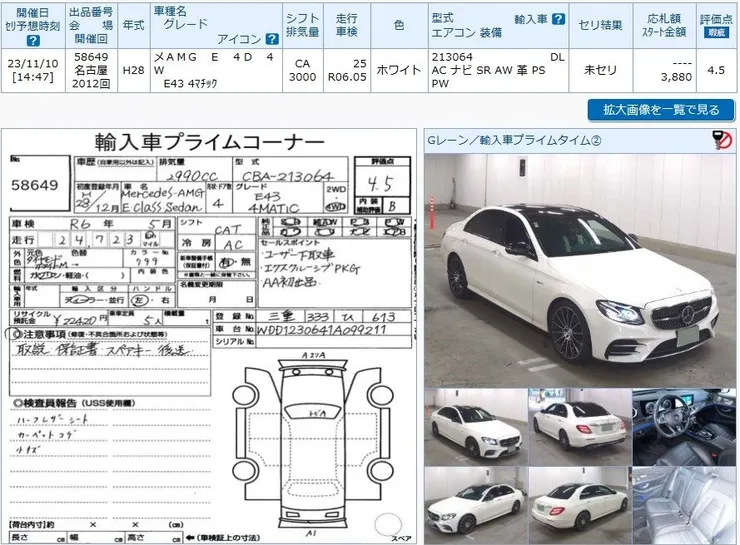Click help icon next to 輸入車 header
This screenshot has width=740, height=545.
[x=558, y=19]
